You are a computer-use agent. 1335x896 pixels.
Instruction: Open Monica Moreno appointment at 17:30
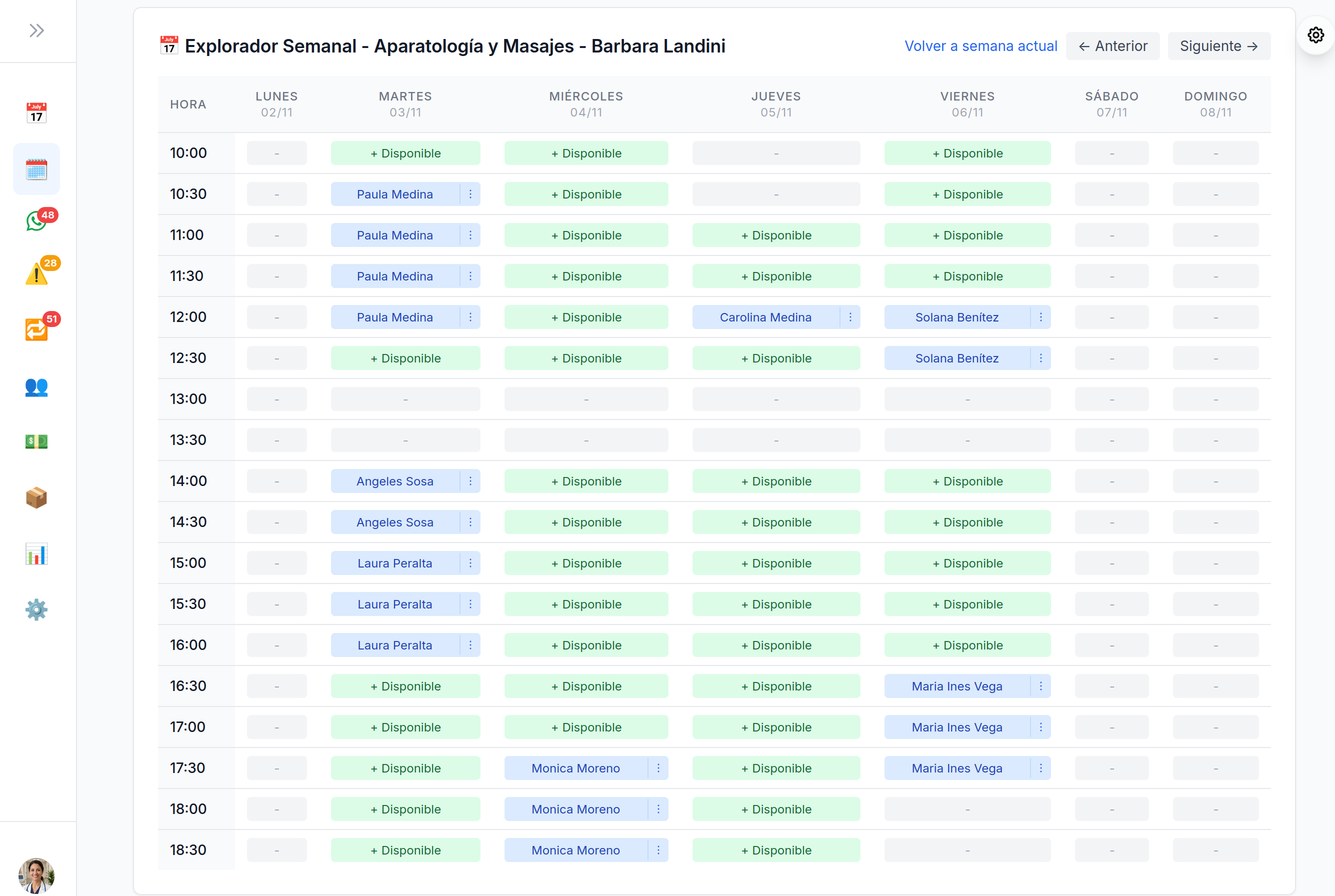(x=576, y=768)
